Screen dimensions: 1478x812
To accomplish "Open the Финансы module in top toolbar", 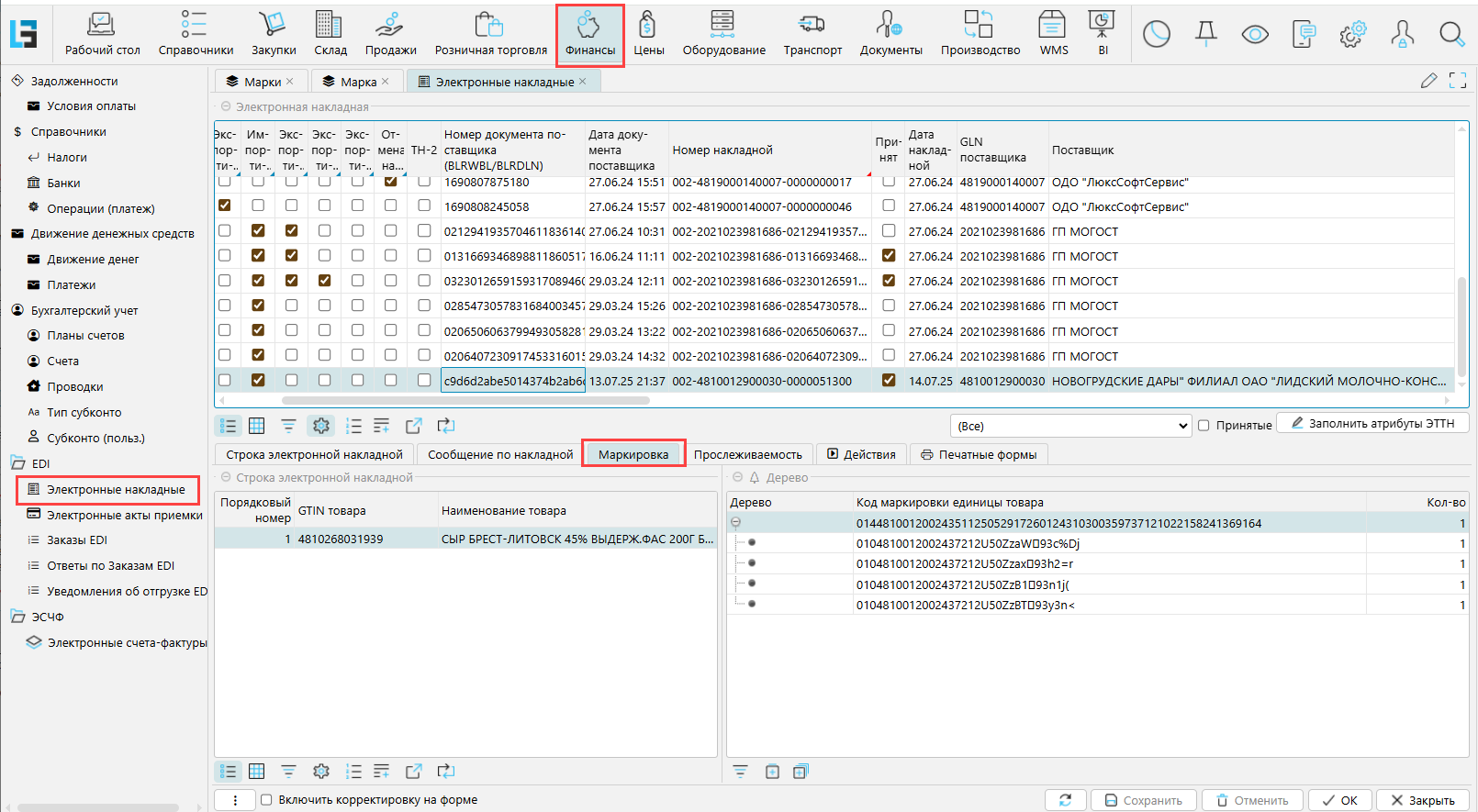I will click(x=589, y=35).
